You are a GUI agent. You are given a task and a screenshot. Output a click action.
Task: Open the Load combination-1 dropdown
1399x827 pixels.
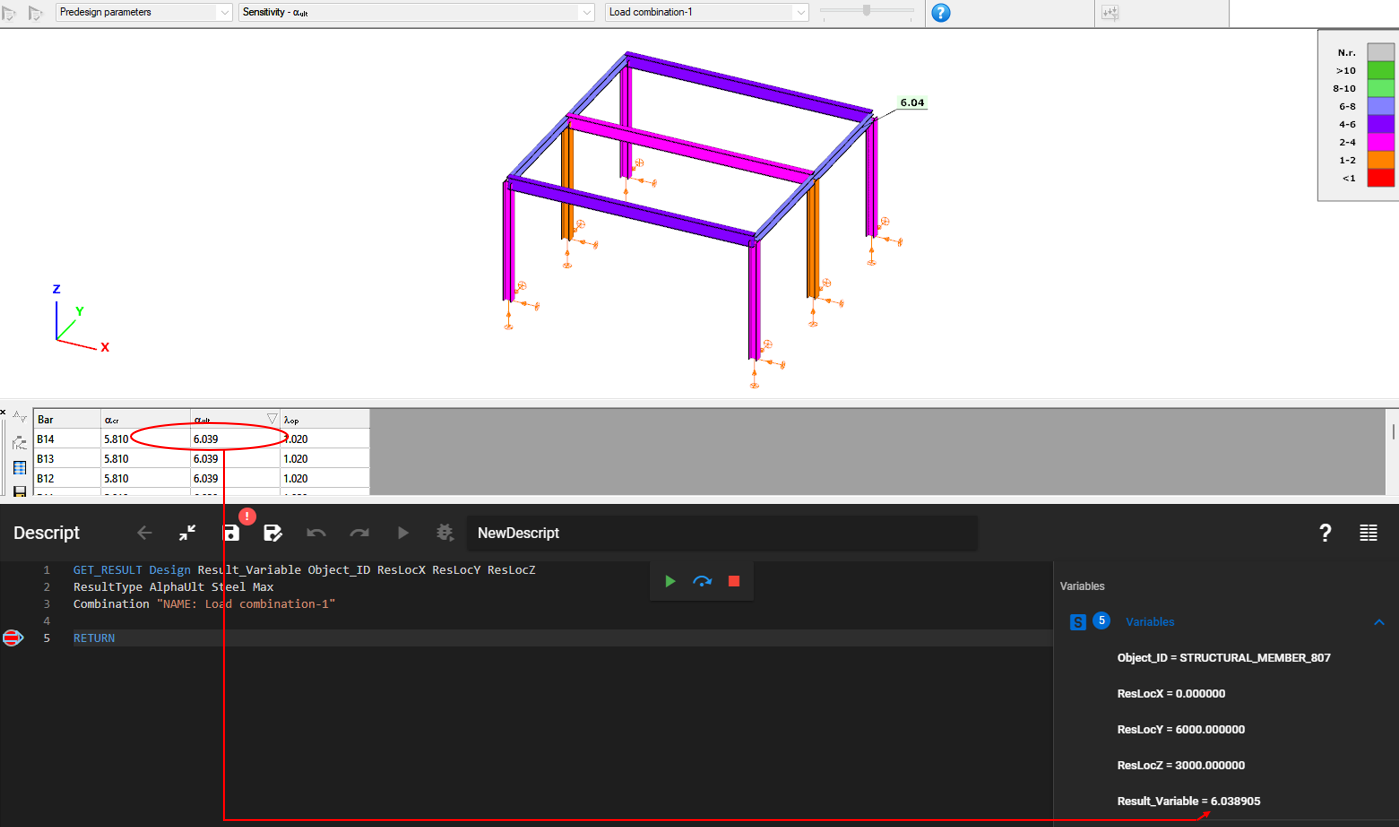707,12
